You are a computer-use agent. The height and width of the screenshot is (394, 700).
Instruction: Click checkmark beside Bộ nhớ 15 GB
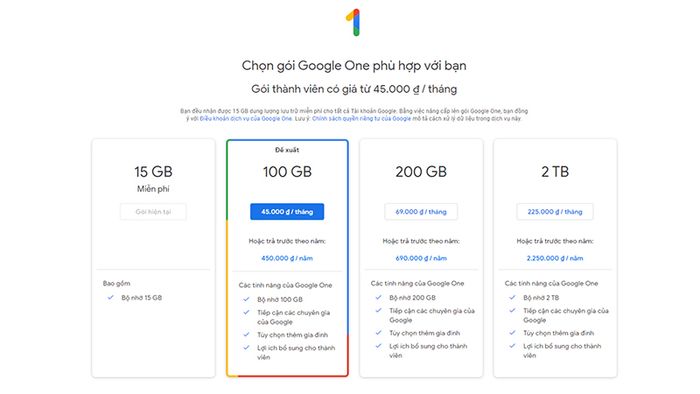pyautogui.click(x=110, y=297)
